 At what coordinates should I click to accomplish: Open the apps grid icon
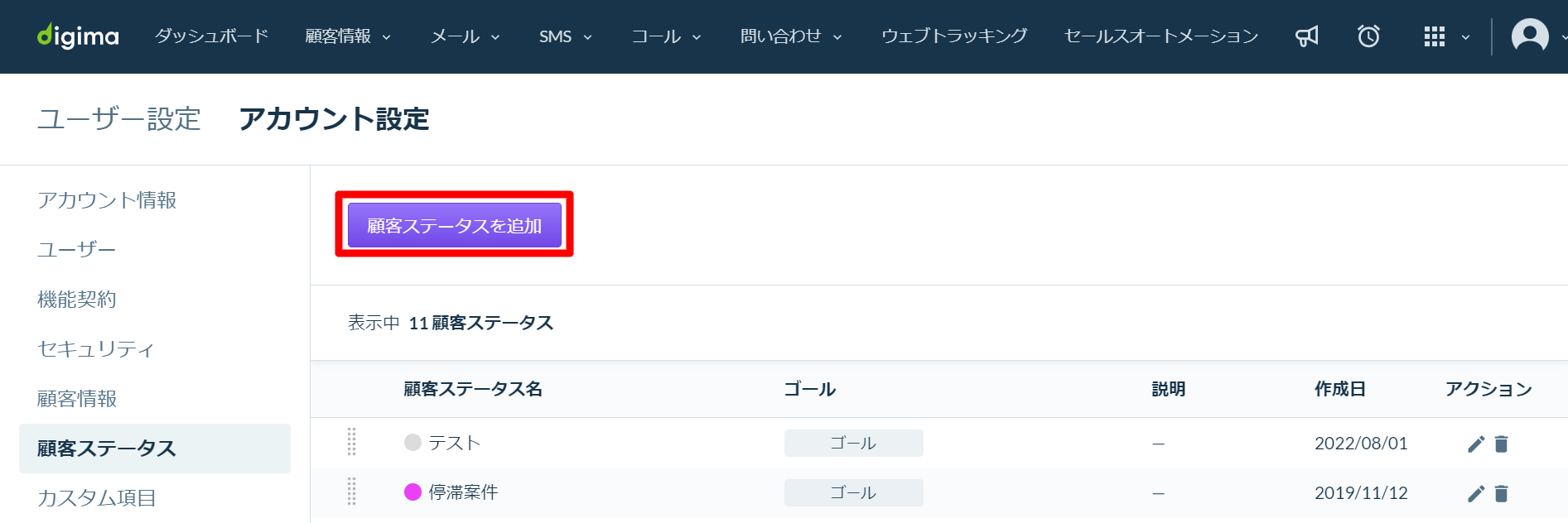1435,36
